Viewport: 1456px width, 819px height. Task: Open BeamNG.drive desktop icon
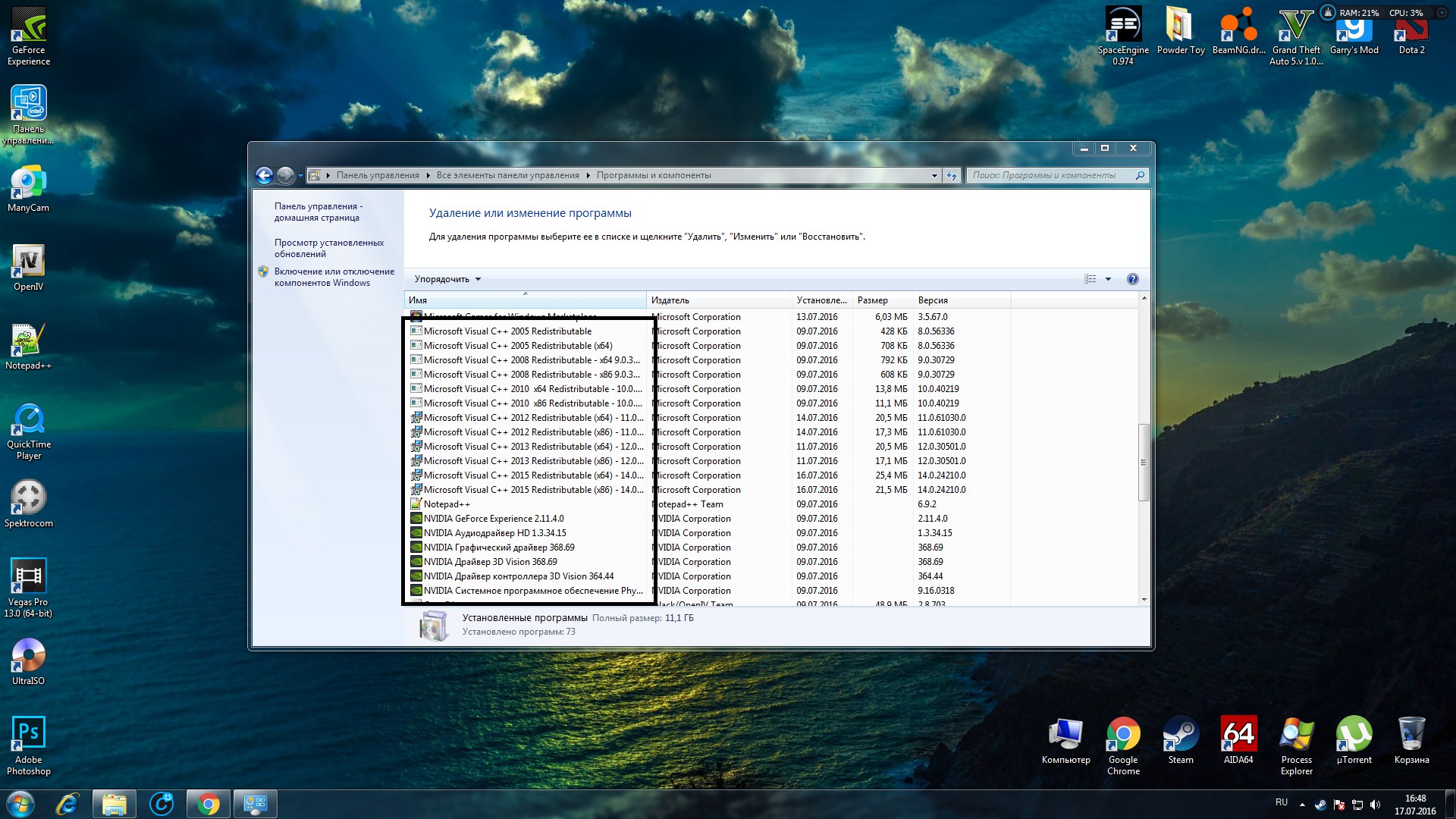pos(1238,31)
